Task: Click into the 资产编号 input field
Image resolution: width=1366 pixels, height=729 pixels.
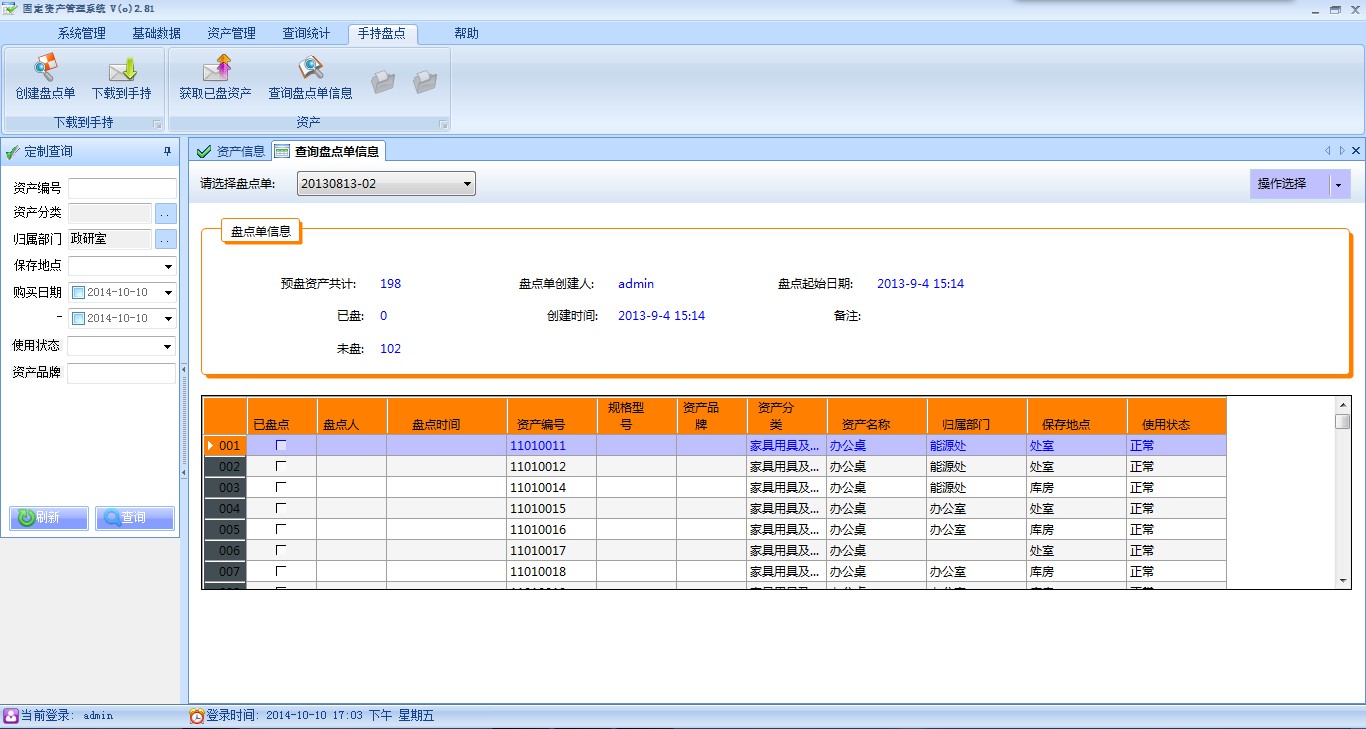Action: click(x=121, y=188)
